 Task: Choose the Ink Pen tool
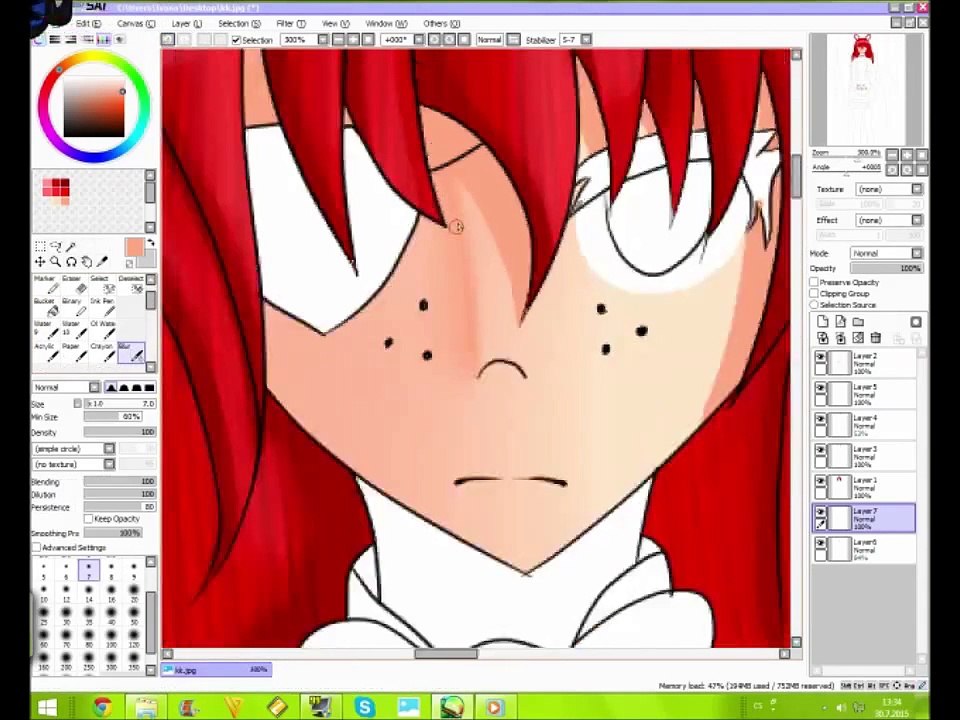pos(101,307)
